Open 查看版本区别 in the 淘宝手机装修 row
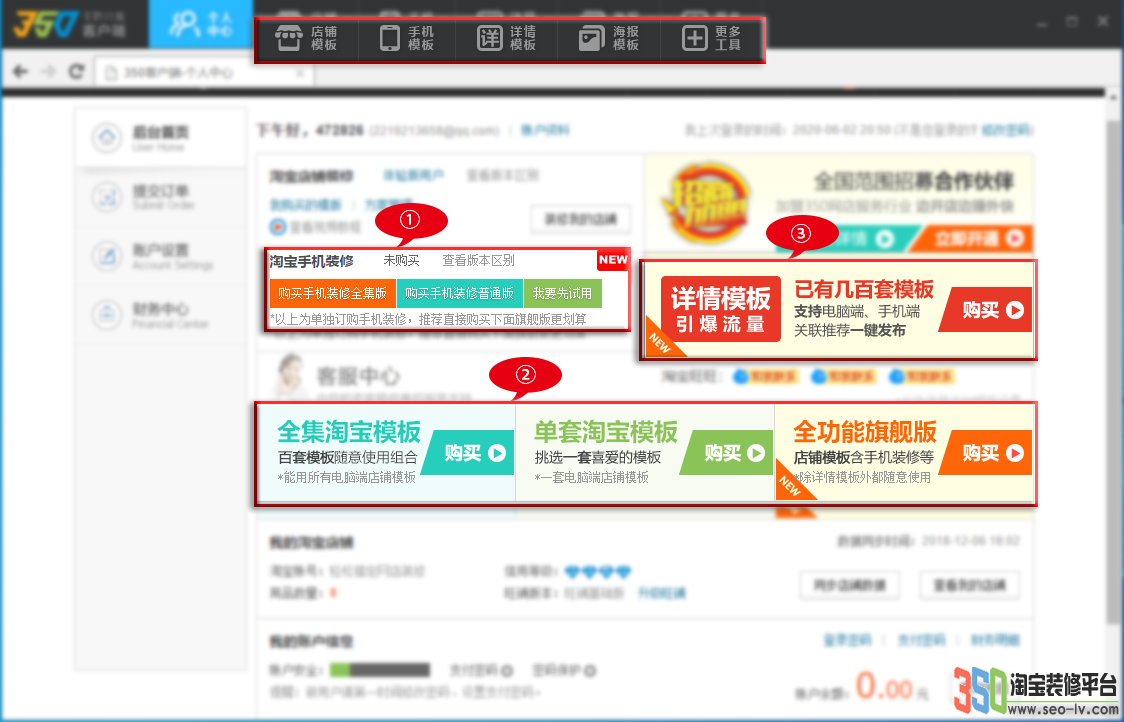 click(478, 260)
